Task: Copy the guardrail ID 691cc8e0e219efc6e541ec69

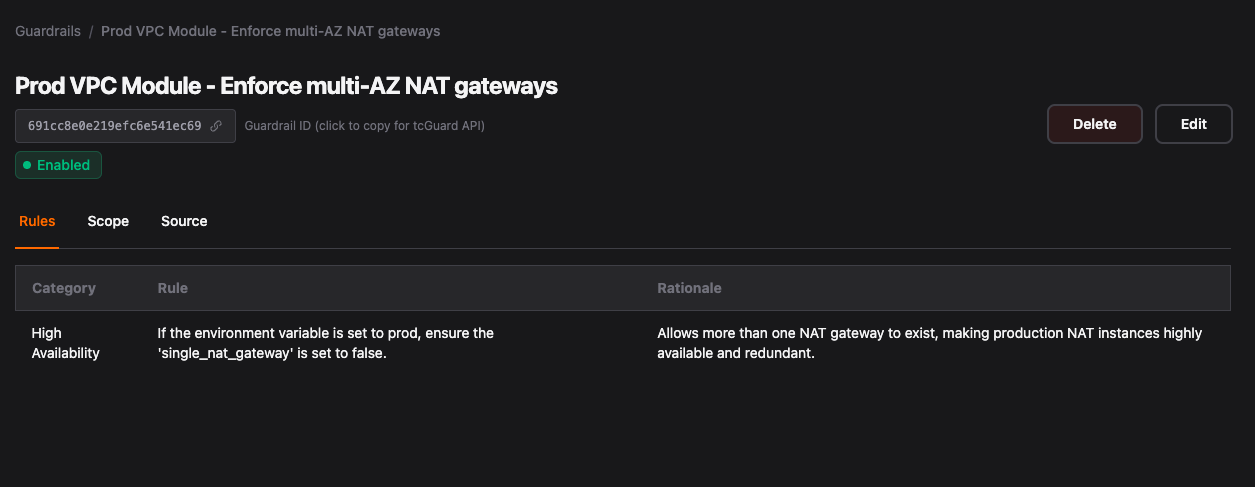Action: [x=114, y=126]
